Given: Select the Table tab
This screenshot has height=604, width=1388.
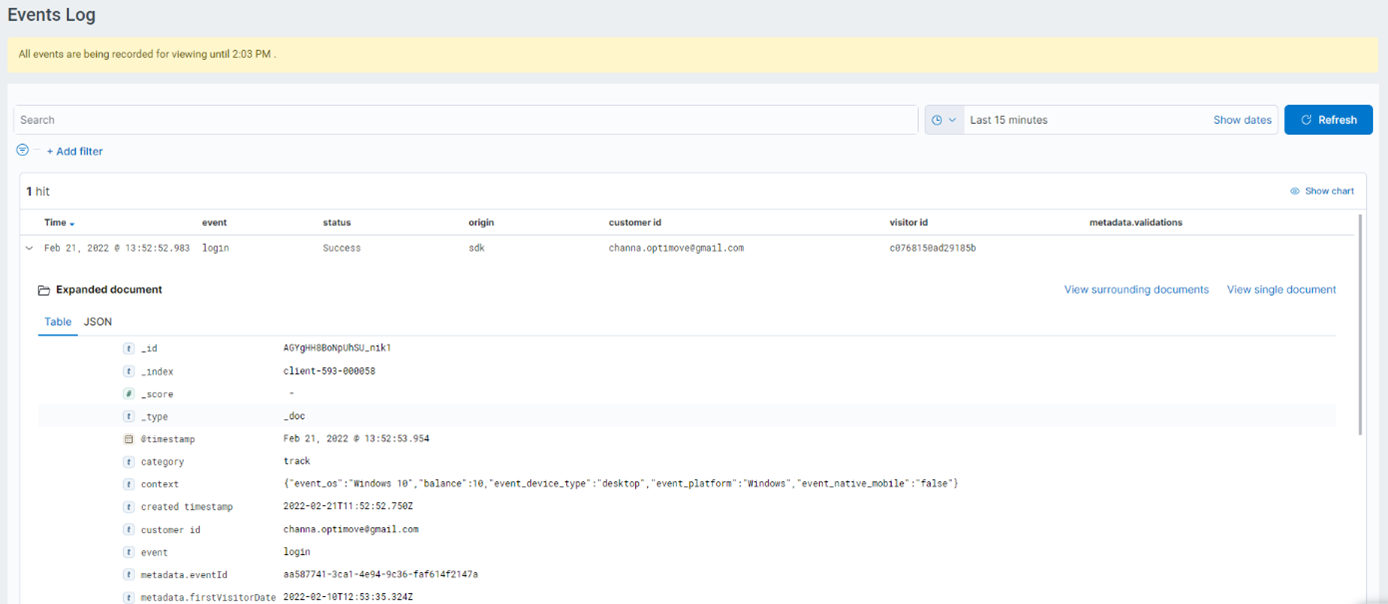Looking at the screenshot, I should (58, 322).
